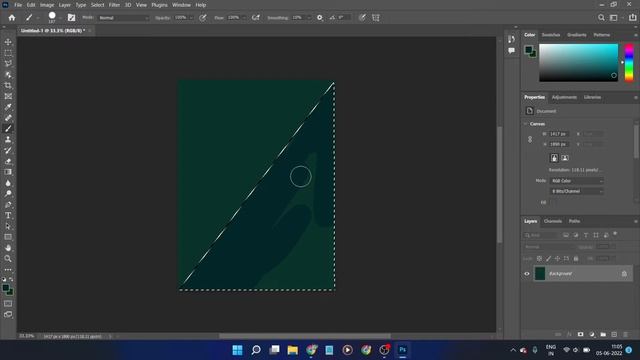The width and height of the screenshot is (640, 360).
Task: Select the Dodge tool
Action: 8,193
